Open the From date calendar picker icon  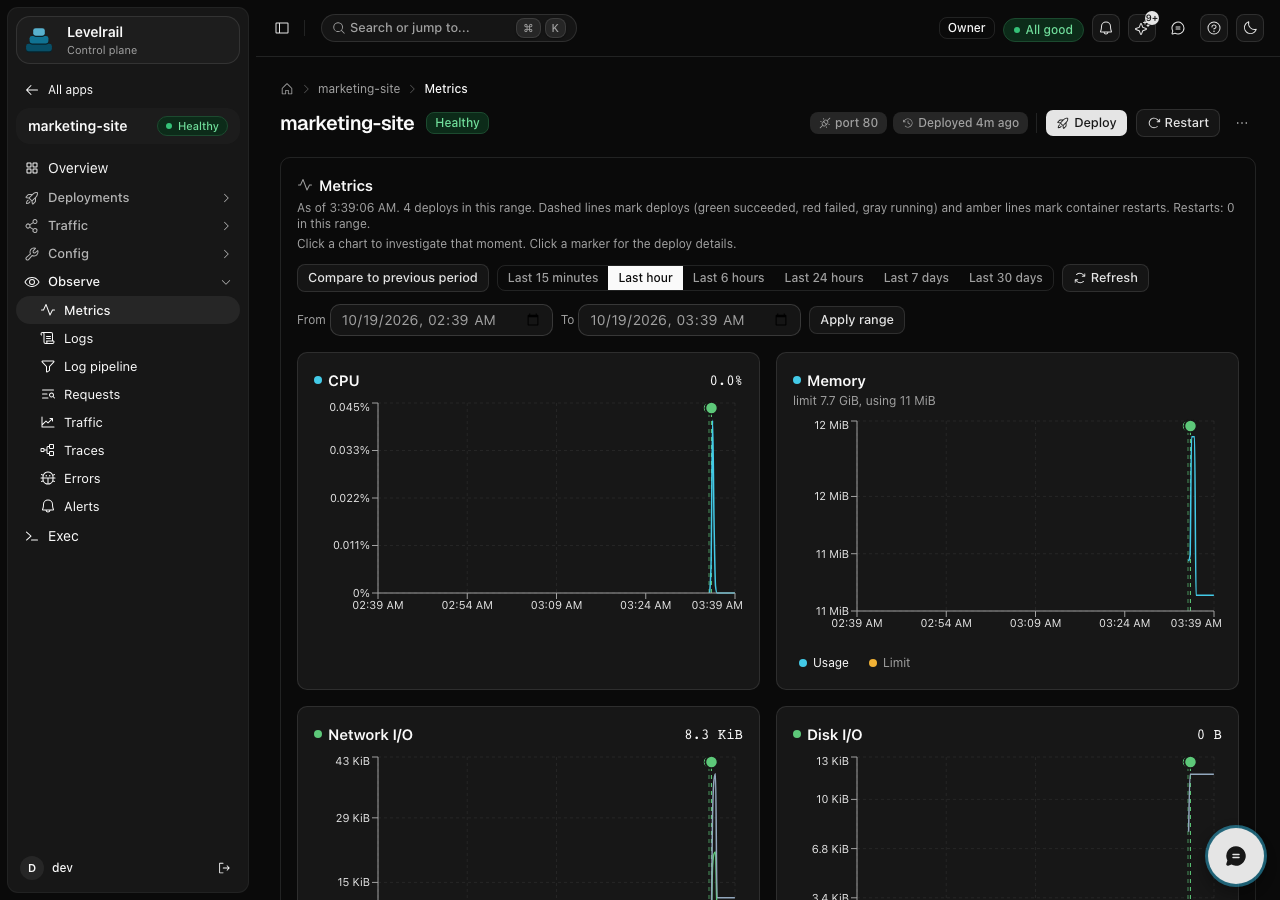(x=533, y=320)
